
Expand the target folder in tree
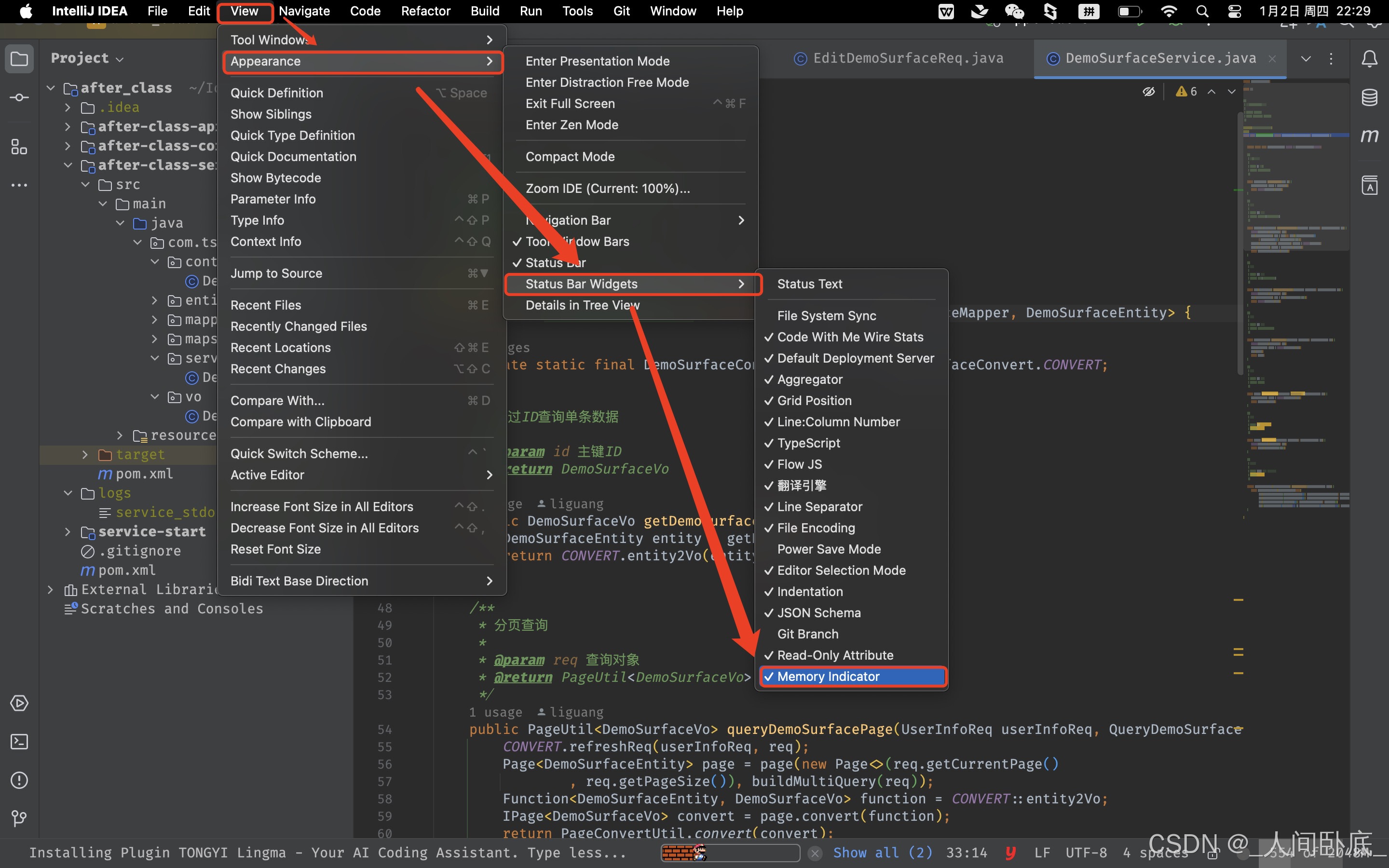pos(85,455)
